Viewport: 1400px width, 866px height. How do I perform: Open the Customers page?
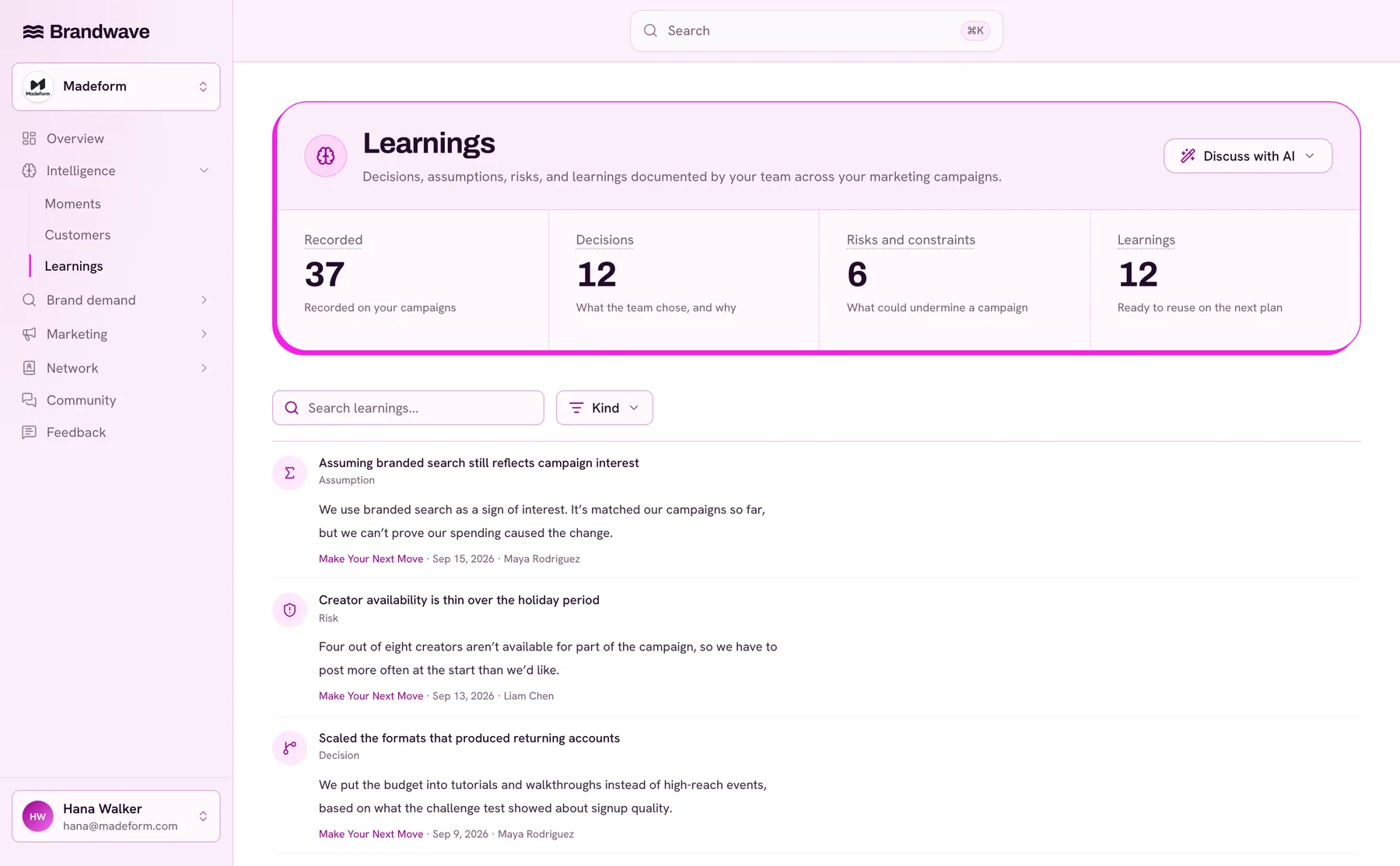(x=78, y=235)
